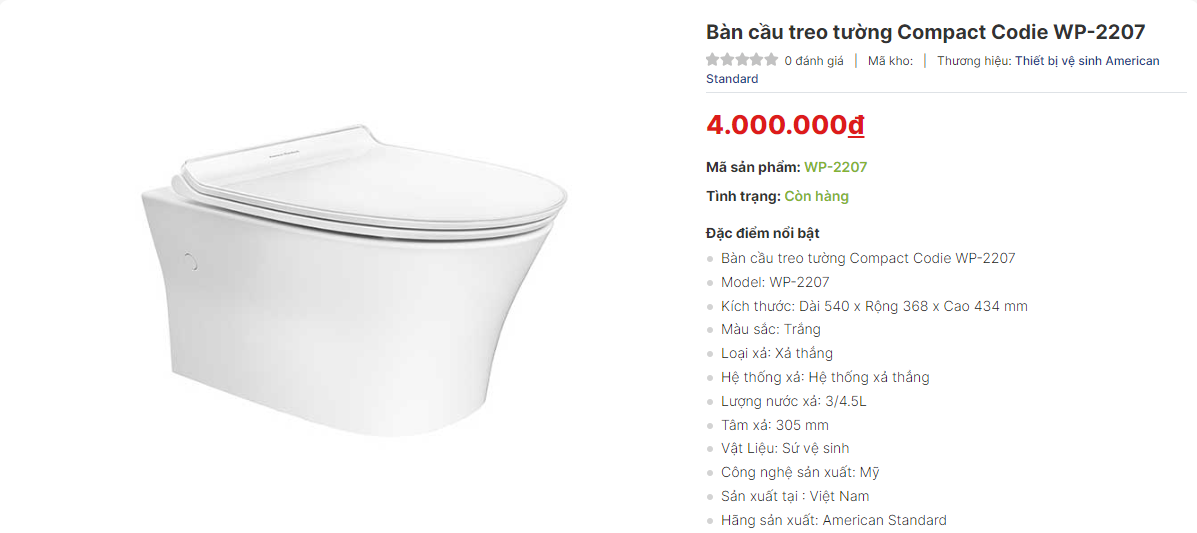The width and height of the screenshot is (1197, 533).
Task: Click the toilet product image
Action: coord(353,281)
